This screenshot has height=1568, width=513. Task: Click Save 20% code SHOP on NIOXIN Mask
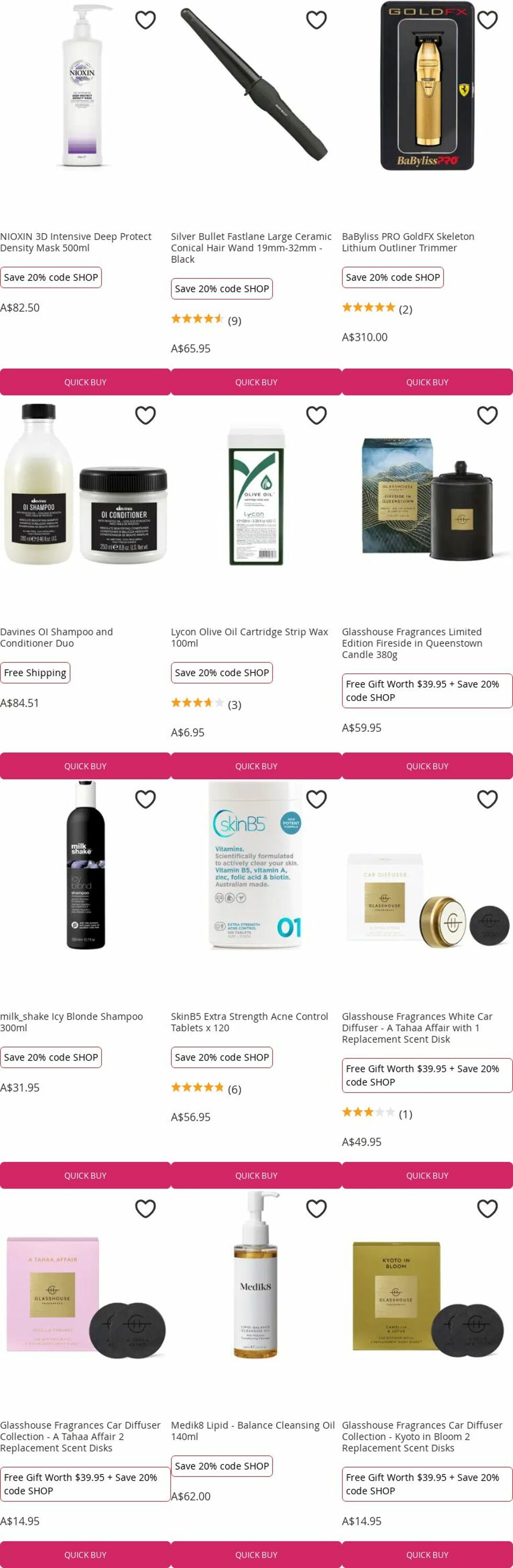pos(51,278)
